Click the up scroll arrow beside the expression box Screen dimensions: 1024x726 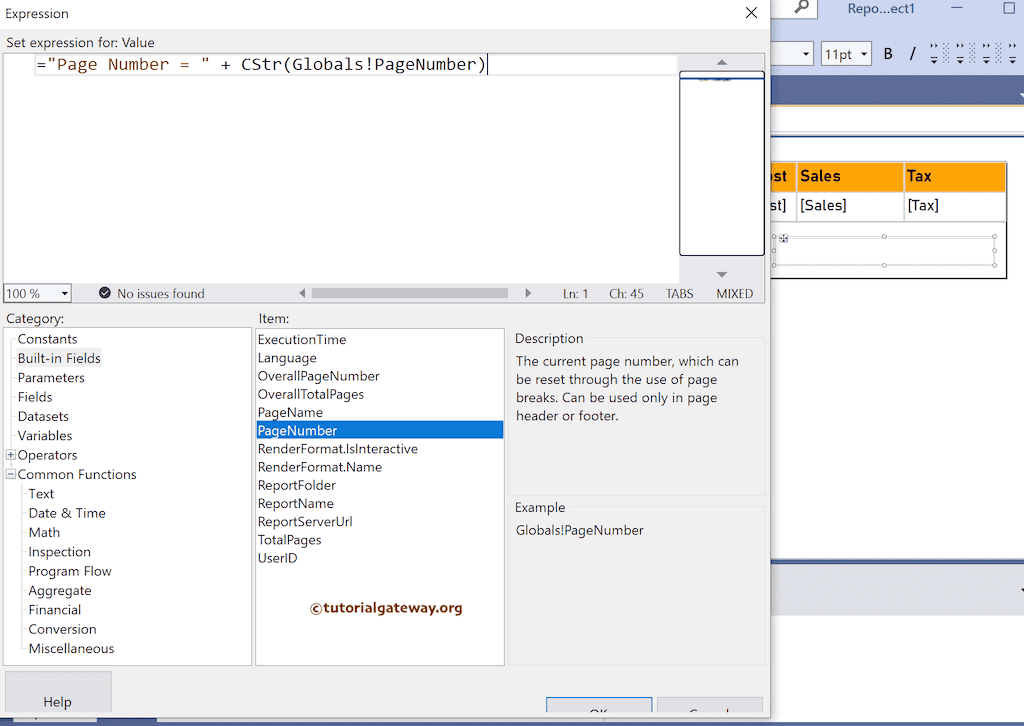(x=721, y=63)
